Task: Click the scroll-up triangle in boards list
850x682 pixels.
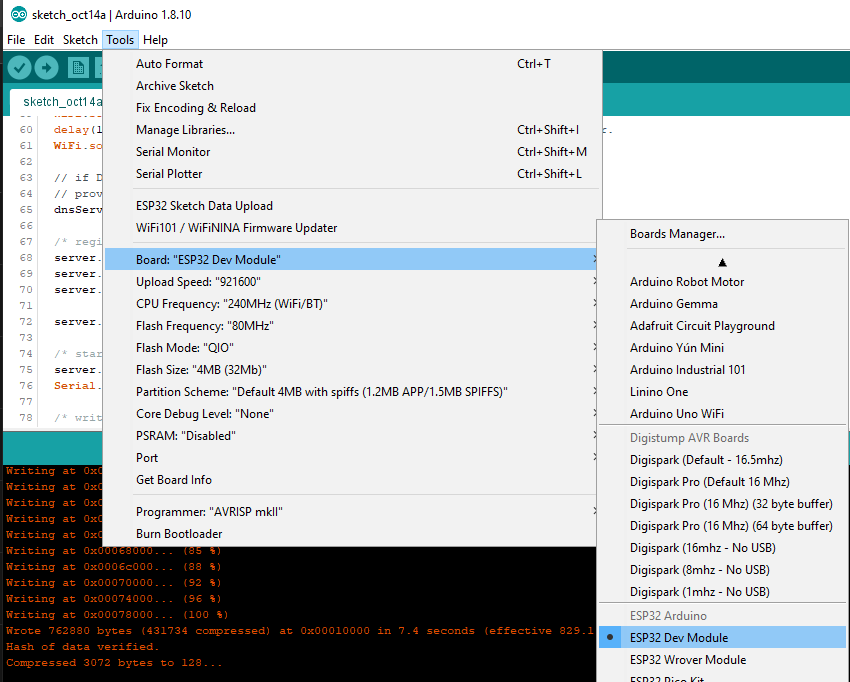Action: click(x=722, y=263)
